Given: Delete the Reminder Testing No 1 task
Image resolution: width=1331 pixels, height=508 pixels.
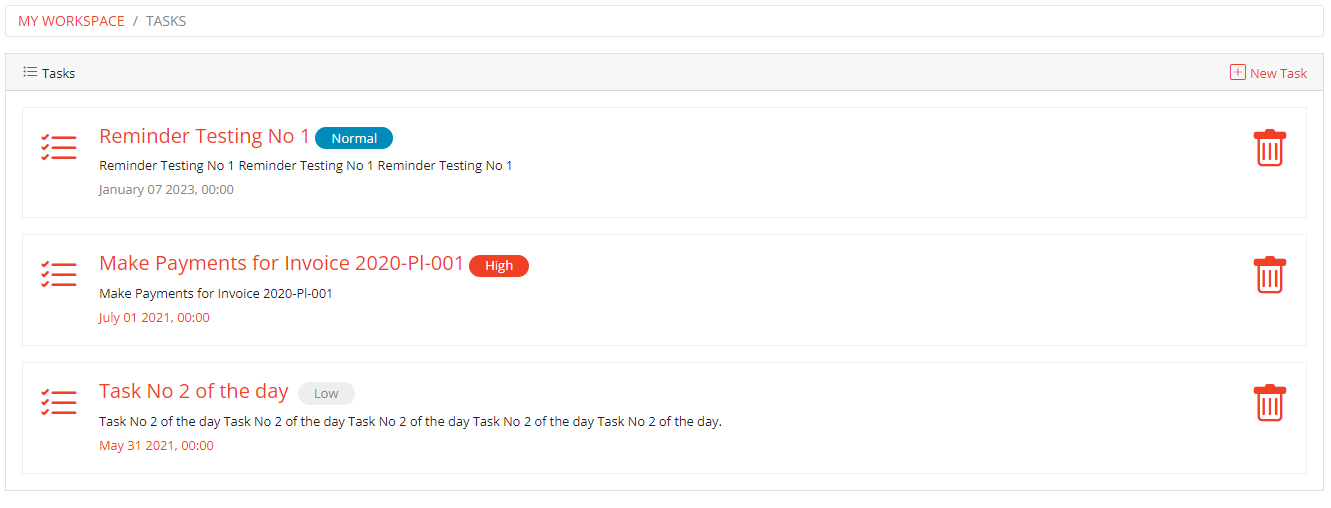Looking at the screenshot, I should coord(1269,148).
